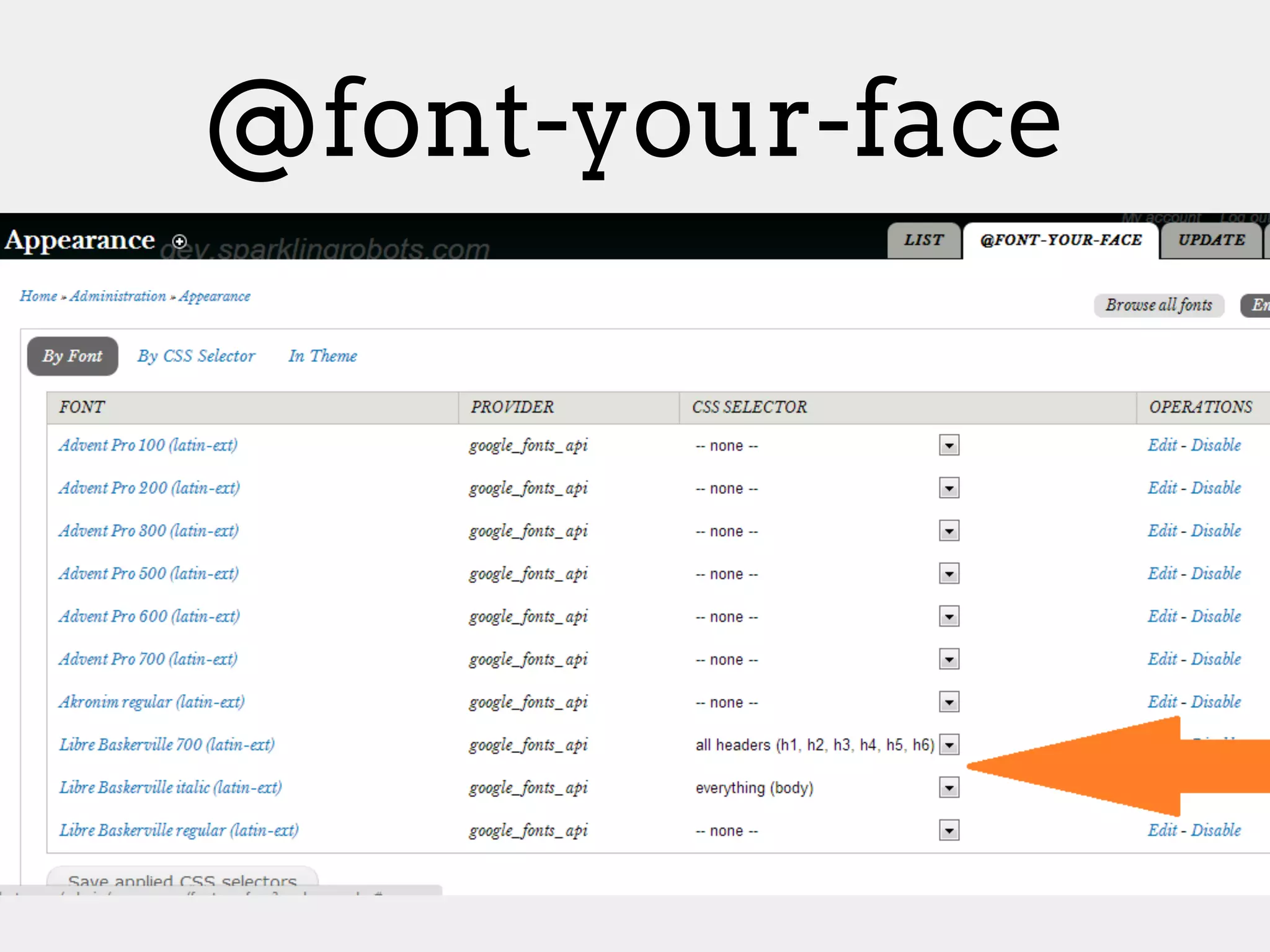Click Edit for Advent Pro 100
This screenshot has height=952, width=1270.
click(x=1162, y=445)
